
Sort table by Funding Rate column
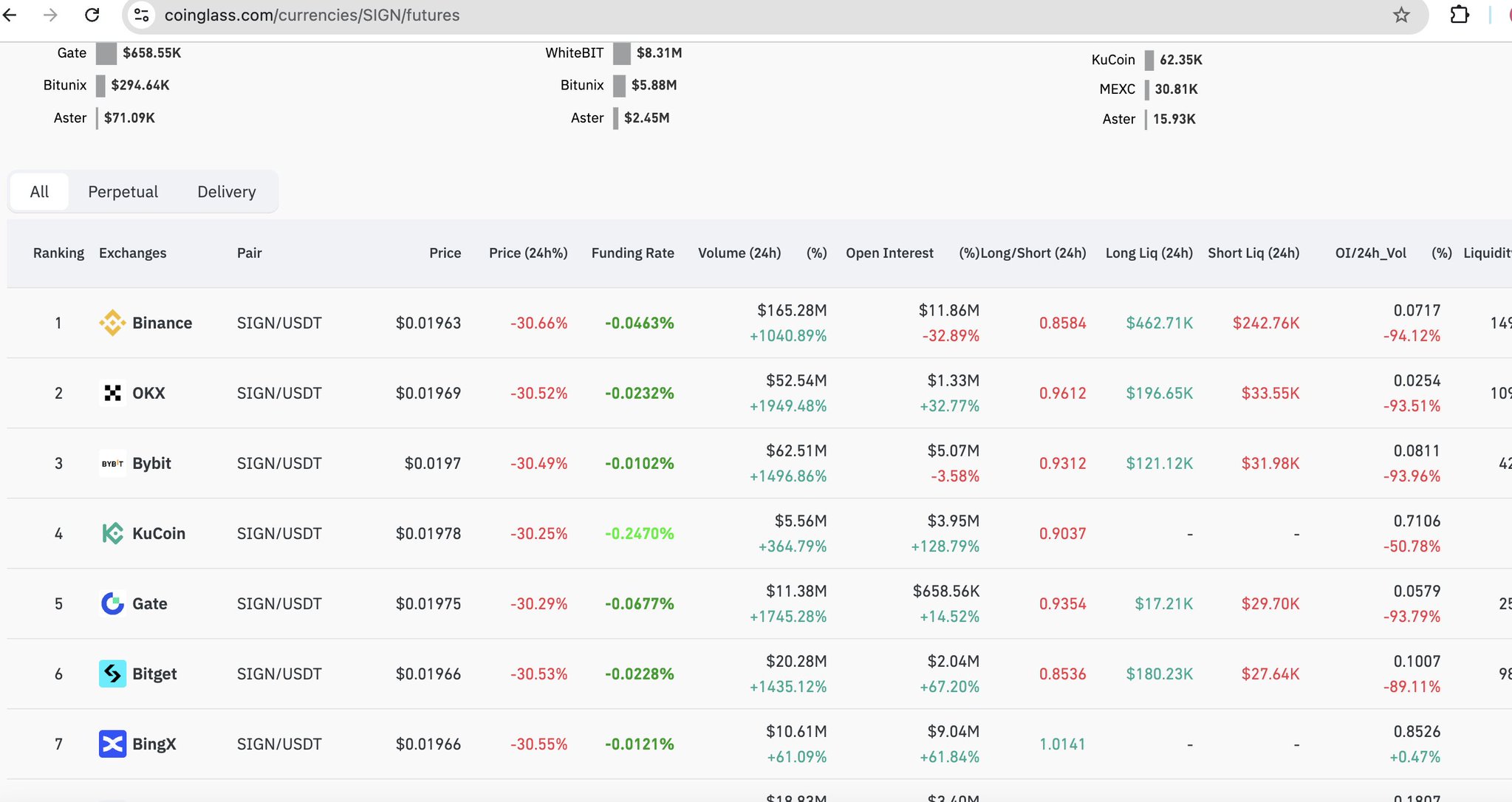[x=632, y=253]
